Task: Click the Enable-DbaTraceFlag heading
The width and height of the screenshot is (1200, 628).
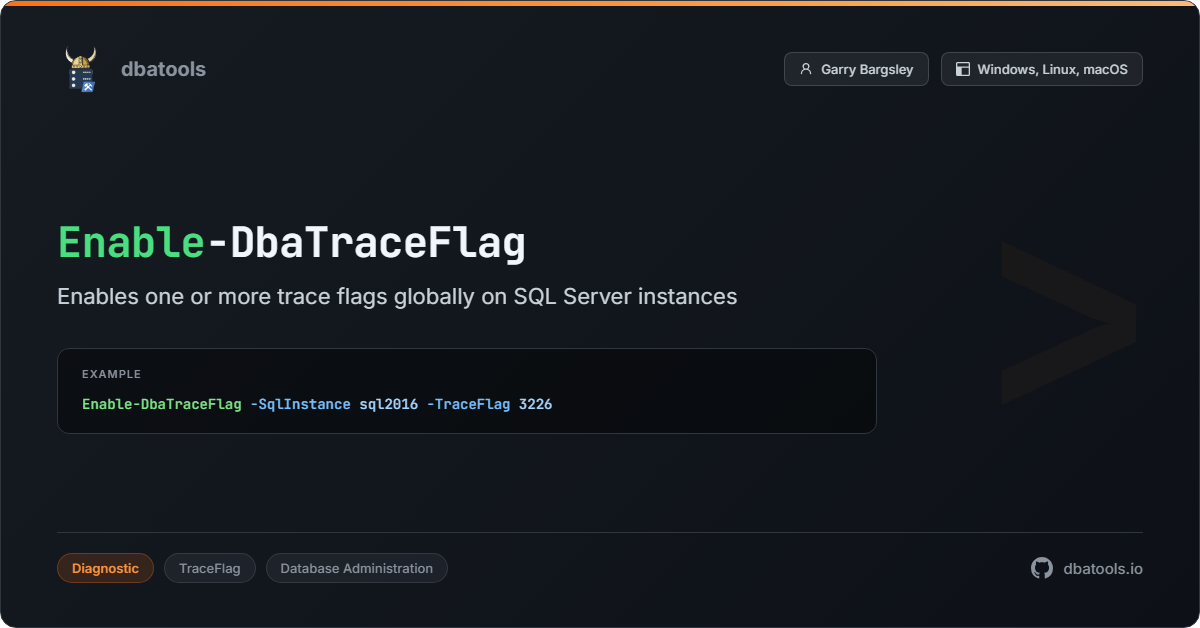Action: pos(291,244)
